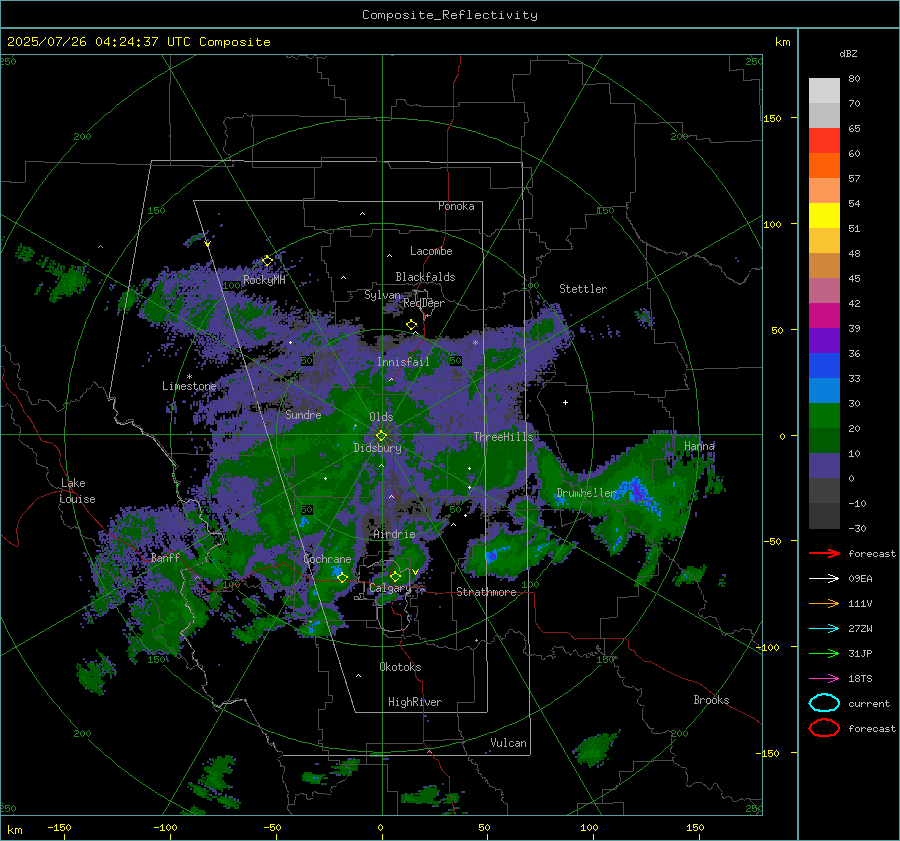
Task: Select the 51 dBZ yellow color swatch
Action: click(824, 216)
